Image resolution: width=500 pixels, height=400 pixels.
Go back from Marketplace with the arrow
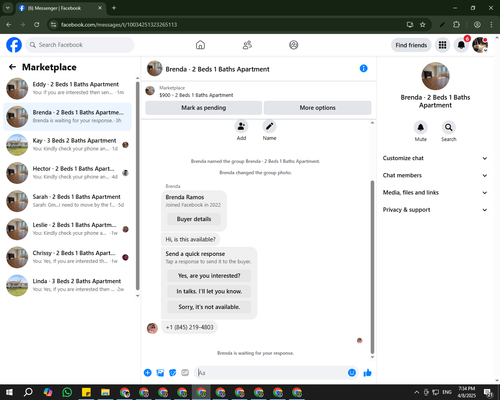point(12,67)
